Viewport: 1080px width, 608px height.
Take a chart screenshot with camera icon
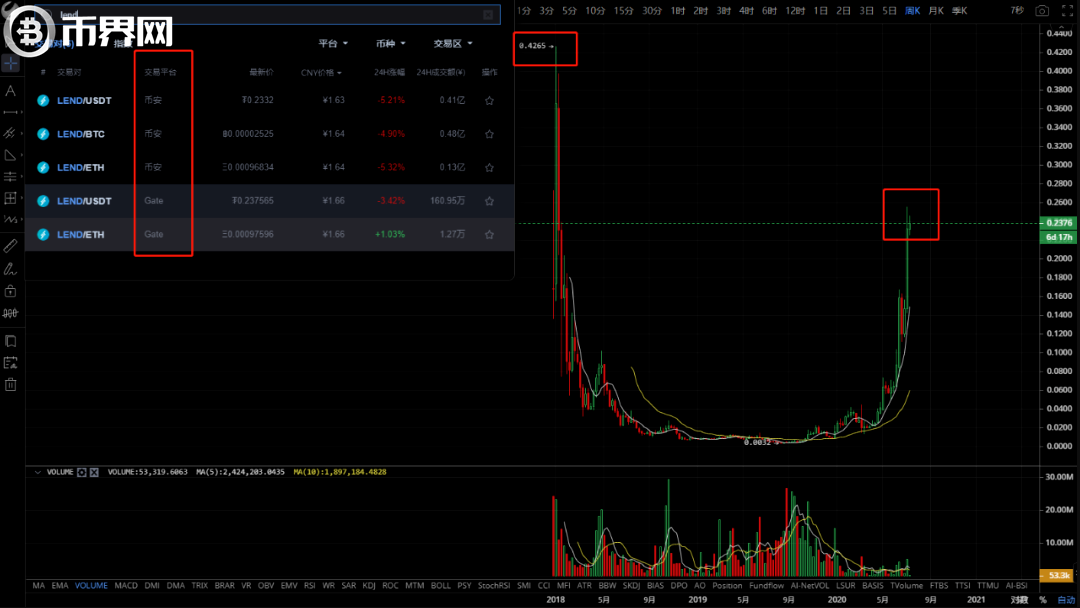1043,10
